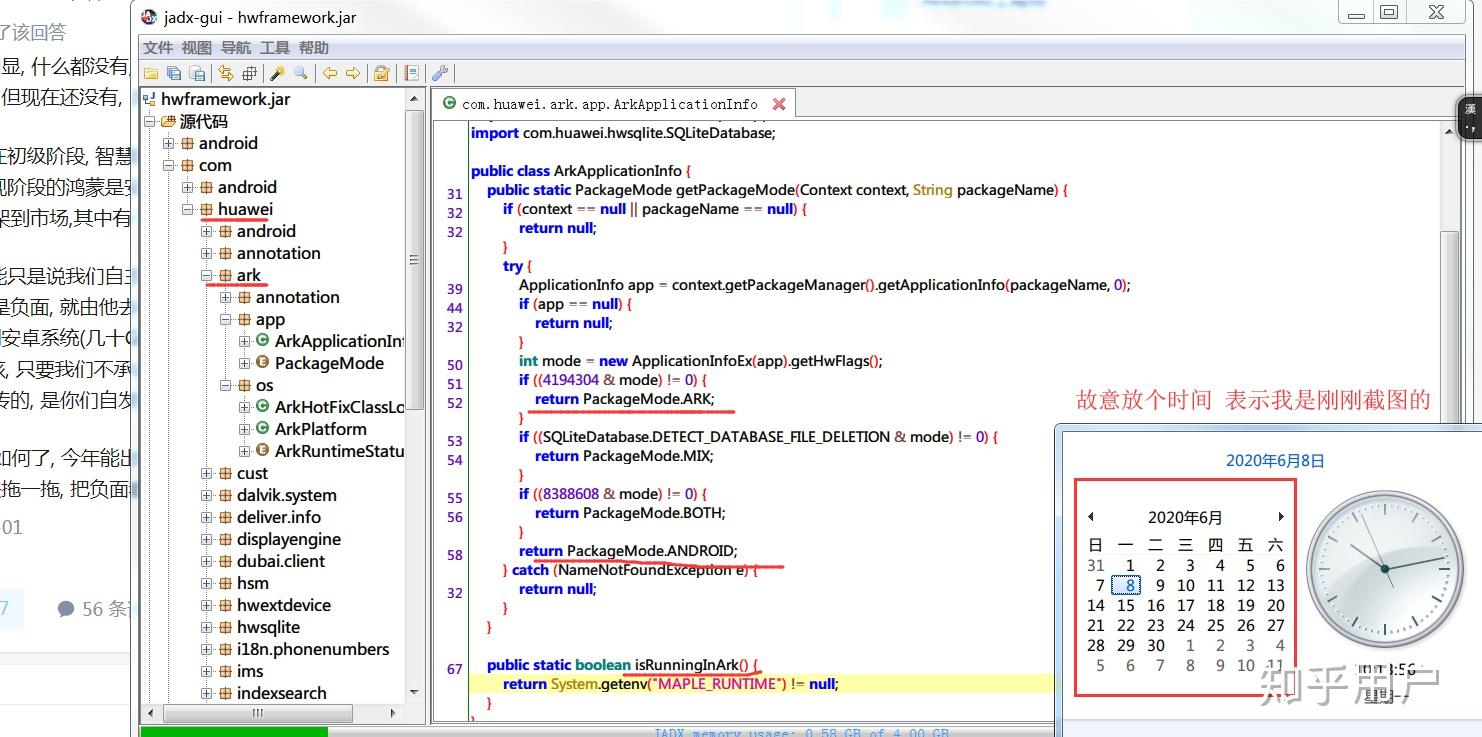Image resolution: width=1482 pixels, height=737 pixels.
Task: Click "return PackageMode.ARK;" code line
Action: [x=624, y=399]
